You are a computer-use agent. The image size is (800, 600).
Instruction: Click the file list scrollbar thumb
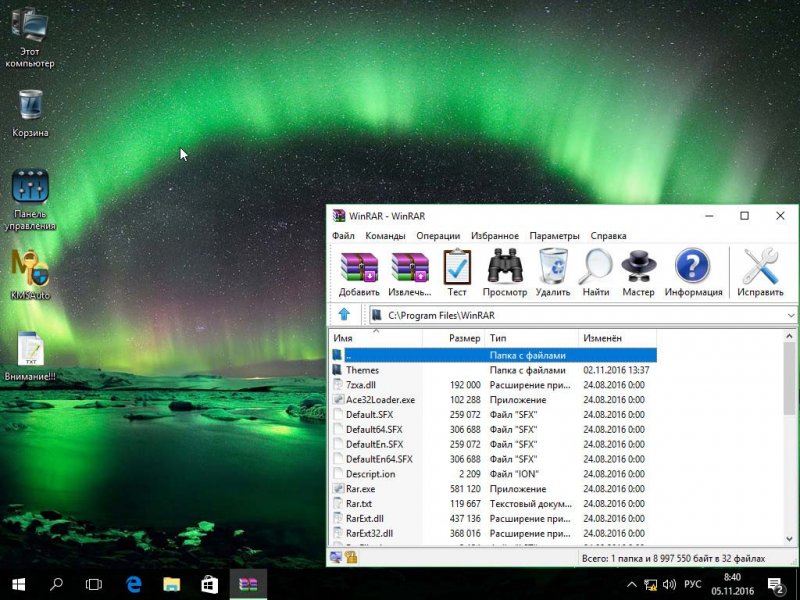click(789, 379)
